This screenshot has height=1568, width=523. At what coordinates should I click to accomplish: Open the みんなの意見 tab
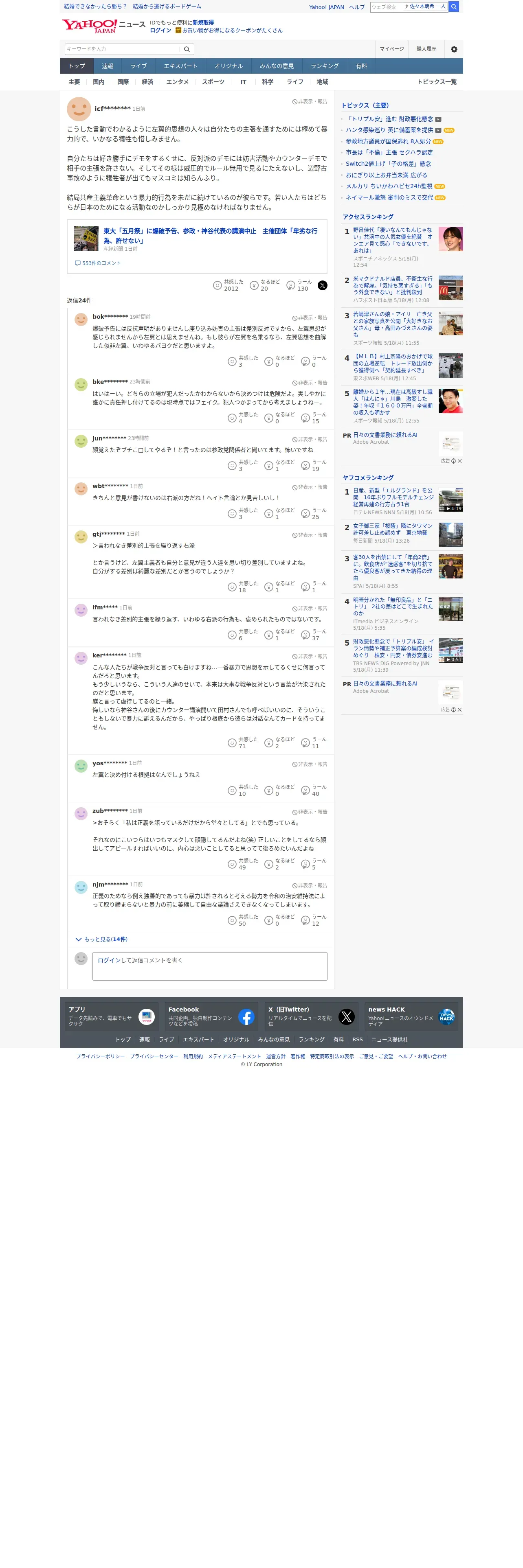(x=277, y=66)
